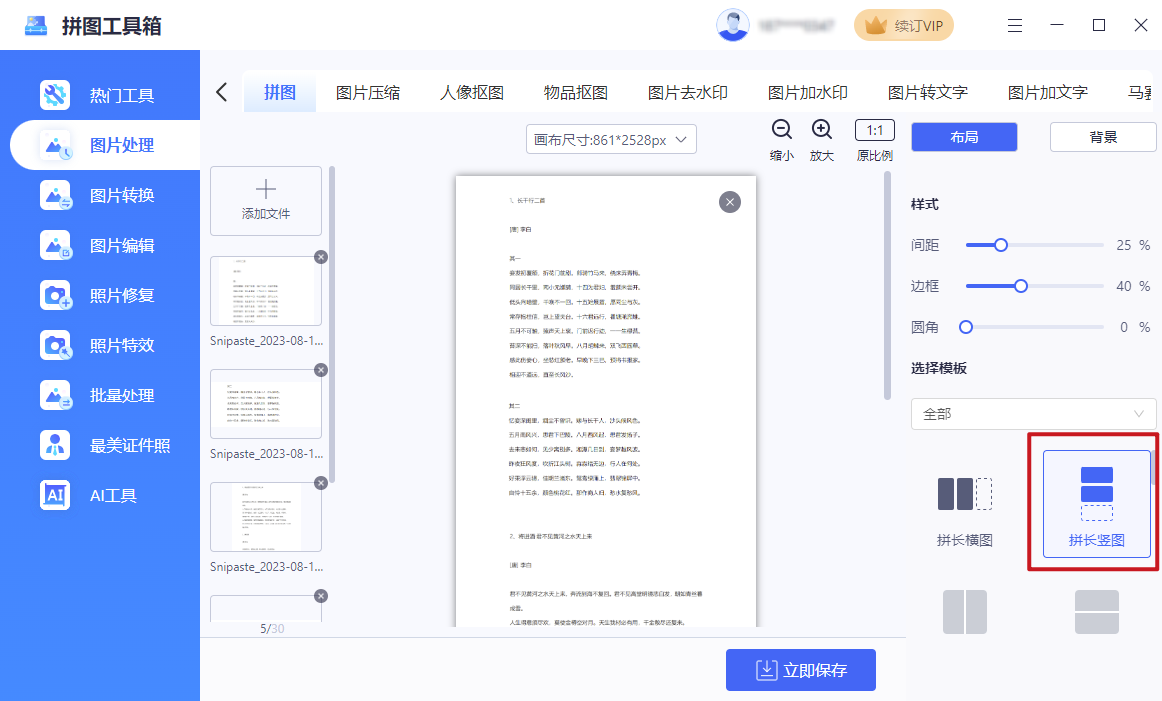Zoom in with the 放大 icon
This screenshot has height=701, width=1162.
coord(821,130)
